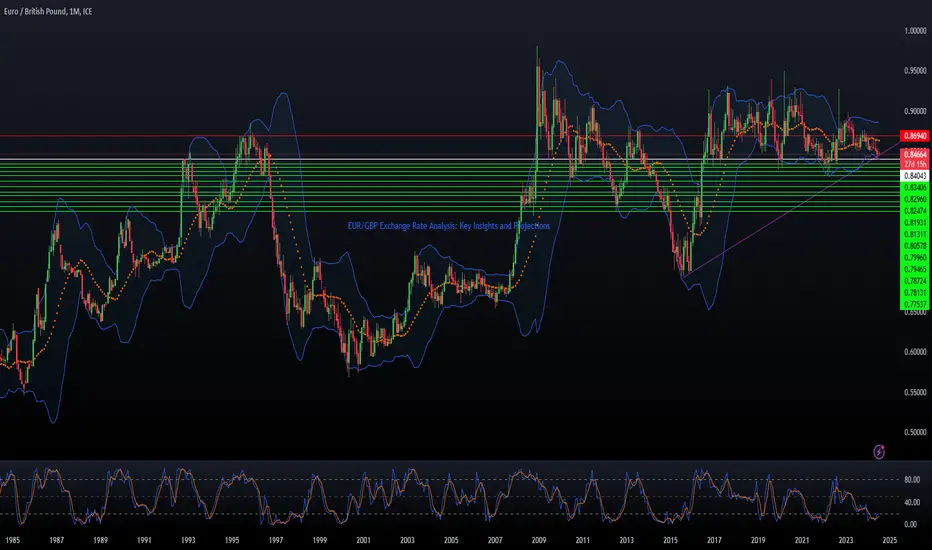Click the 2019 label on time axis
932x550 pixels.
pos(758,540)
